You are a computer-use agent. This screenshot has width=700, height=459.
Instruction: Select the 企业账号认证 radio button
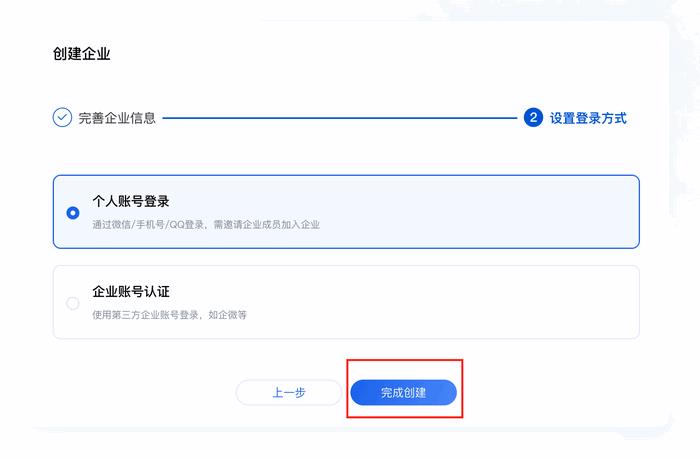tap(73, 303)
